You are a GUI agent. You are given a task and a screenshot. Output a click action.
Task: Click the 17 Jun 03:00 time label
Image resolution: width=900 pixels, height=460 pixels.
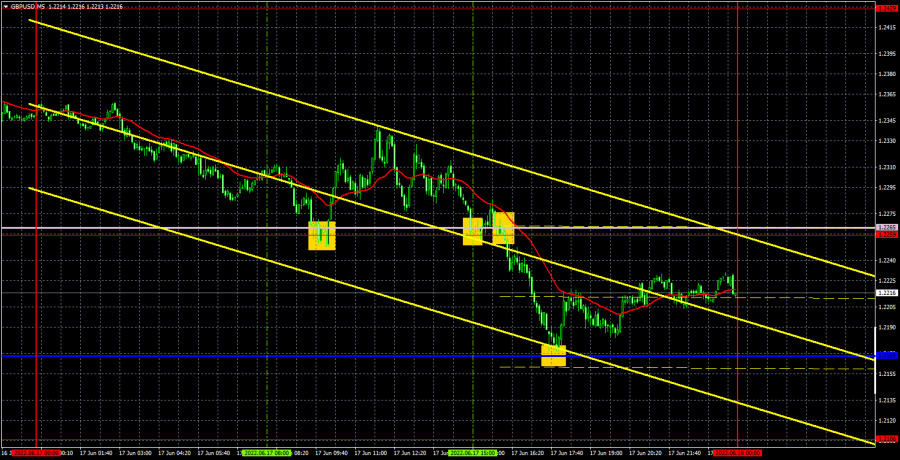pyautogui.click(x=133, y=454)
